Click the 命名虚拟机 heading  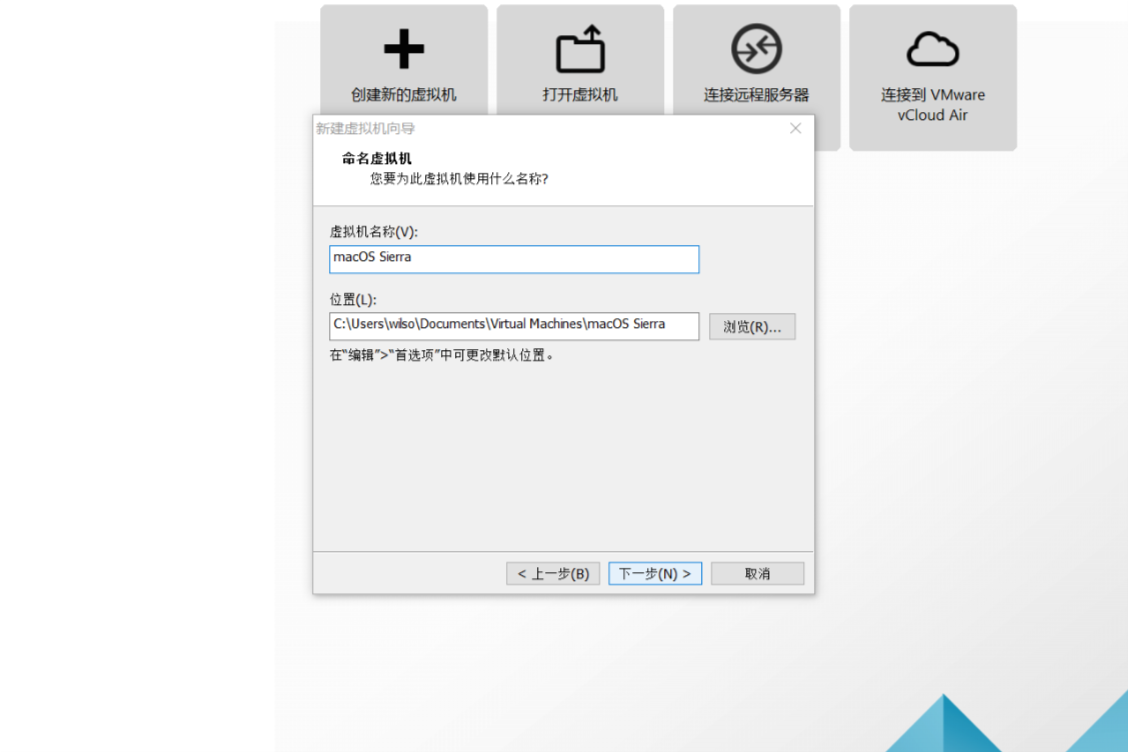(x=376, y=158)
